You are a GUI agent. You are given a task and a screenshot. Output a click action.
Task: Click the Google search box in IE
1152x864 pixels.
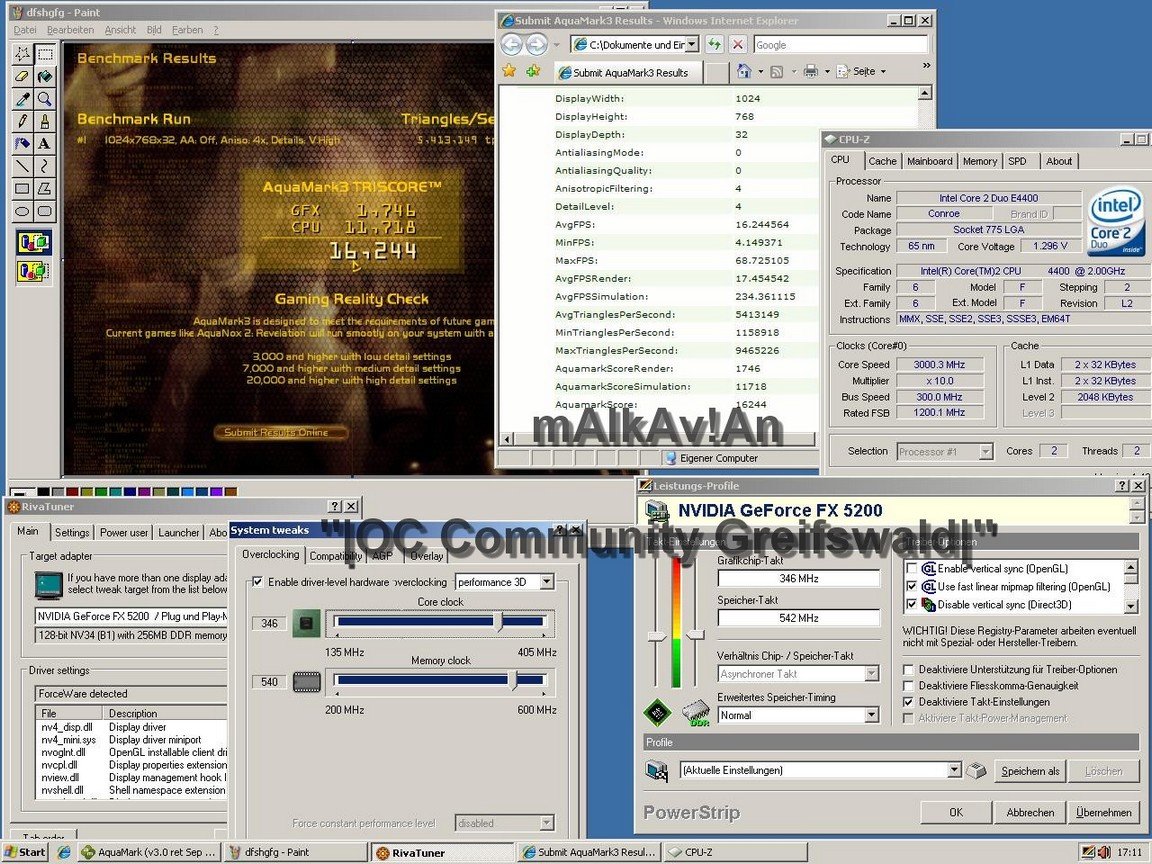click(x=840, y=45)
